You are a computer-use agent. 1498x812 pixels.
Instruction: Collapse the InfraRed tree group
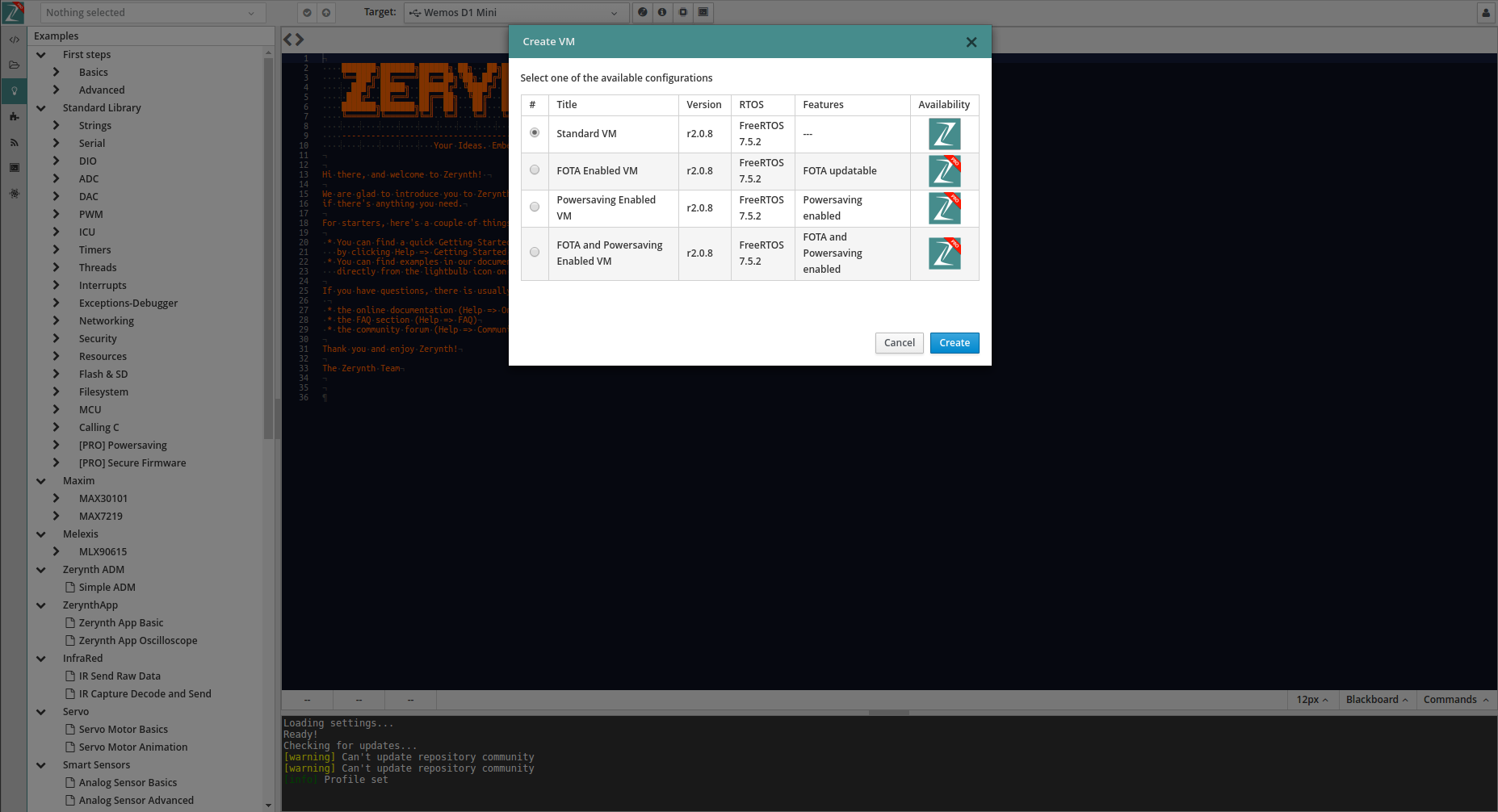(41, 658)
